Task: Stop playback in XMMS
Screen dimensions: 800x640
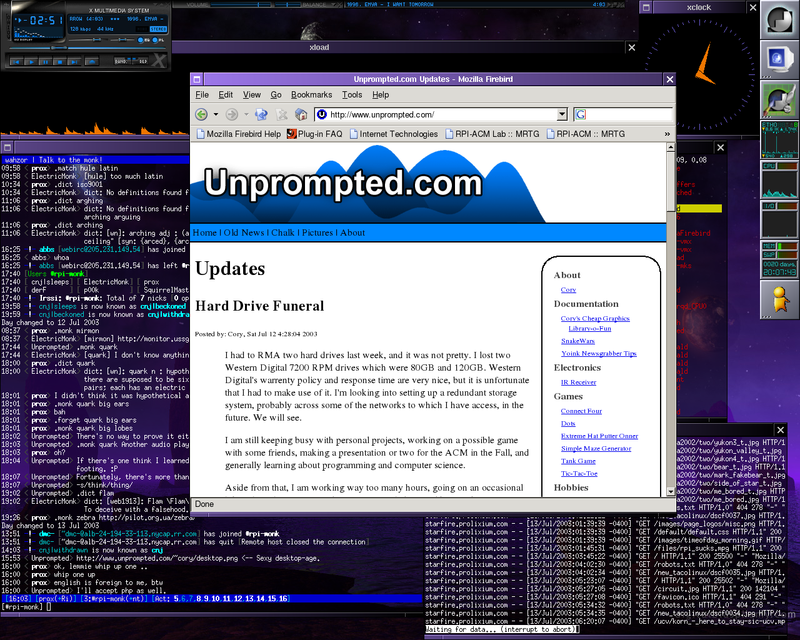Action: [60, 62]
